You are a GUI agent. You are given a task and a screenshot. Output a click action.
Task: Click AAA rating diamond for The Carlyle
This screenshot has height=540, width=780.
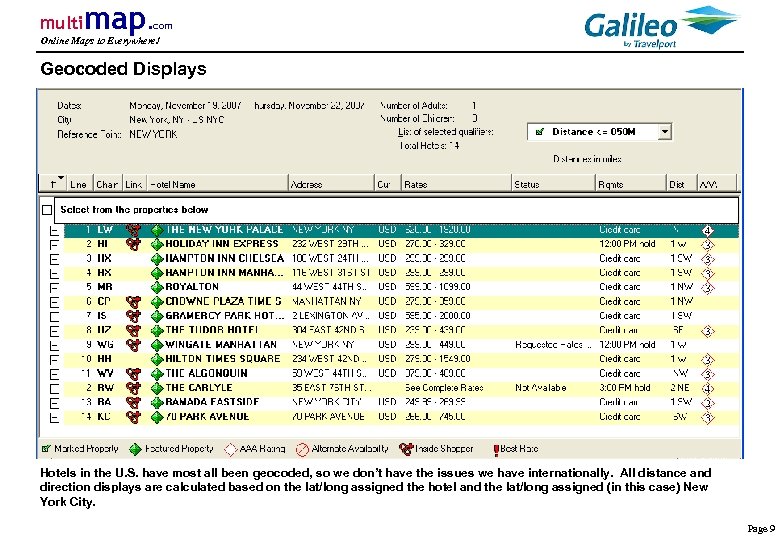click(707, 388)
